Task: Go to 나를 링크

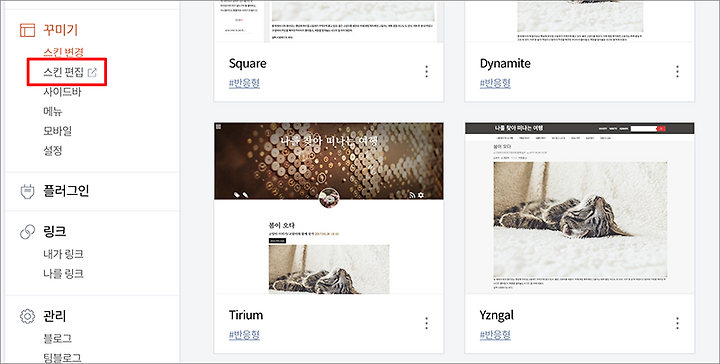Action: (x=63, y=274)
